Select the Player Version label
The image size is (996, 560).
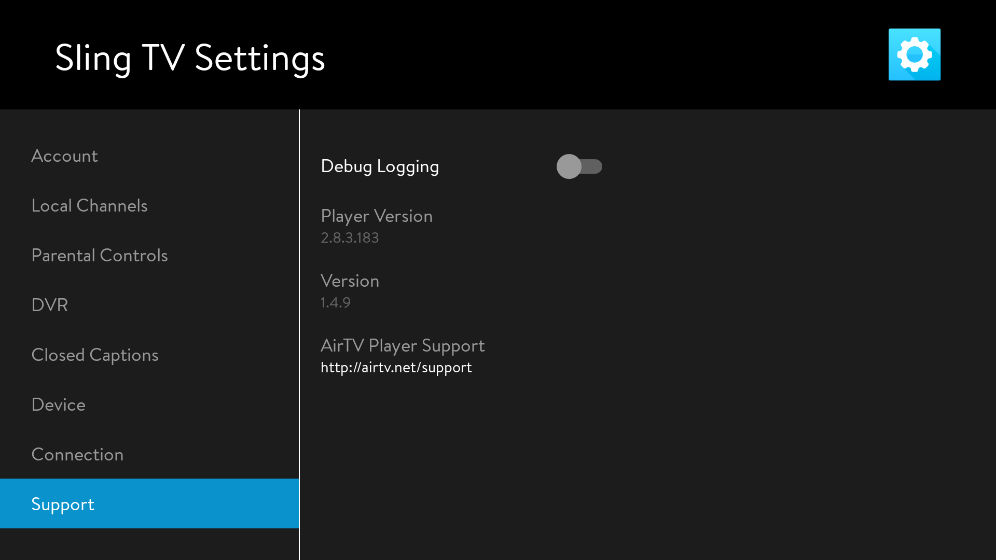pyautogui.click(x=376, y=216)
